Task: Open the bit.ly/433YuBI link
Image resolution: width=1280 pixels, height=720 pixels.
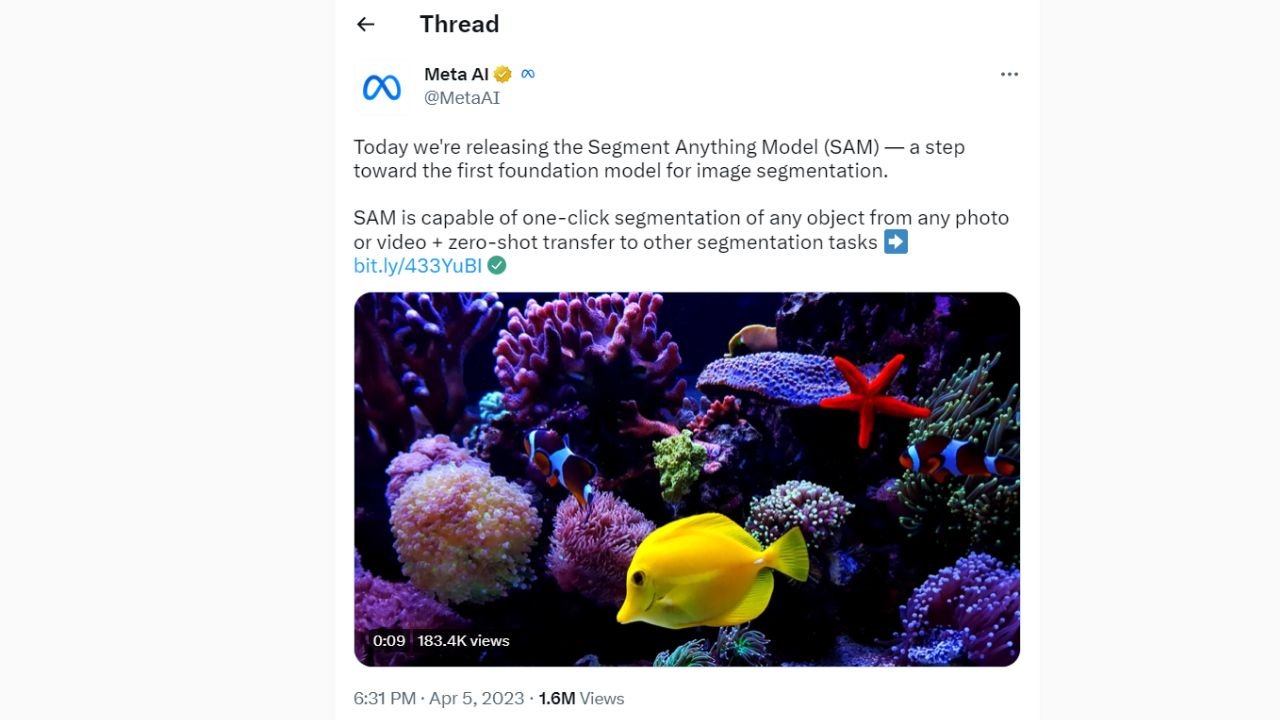Action: coord(417,265)
